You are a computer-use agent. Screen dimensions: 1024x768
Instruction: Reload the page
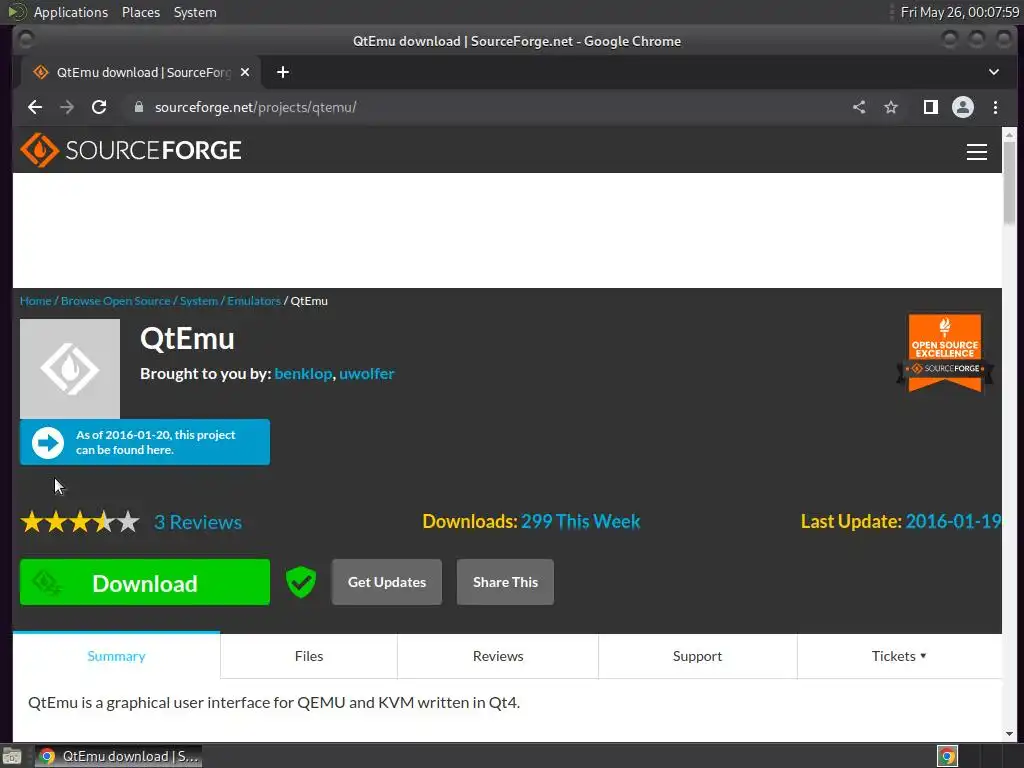coord(99,107)
